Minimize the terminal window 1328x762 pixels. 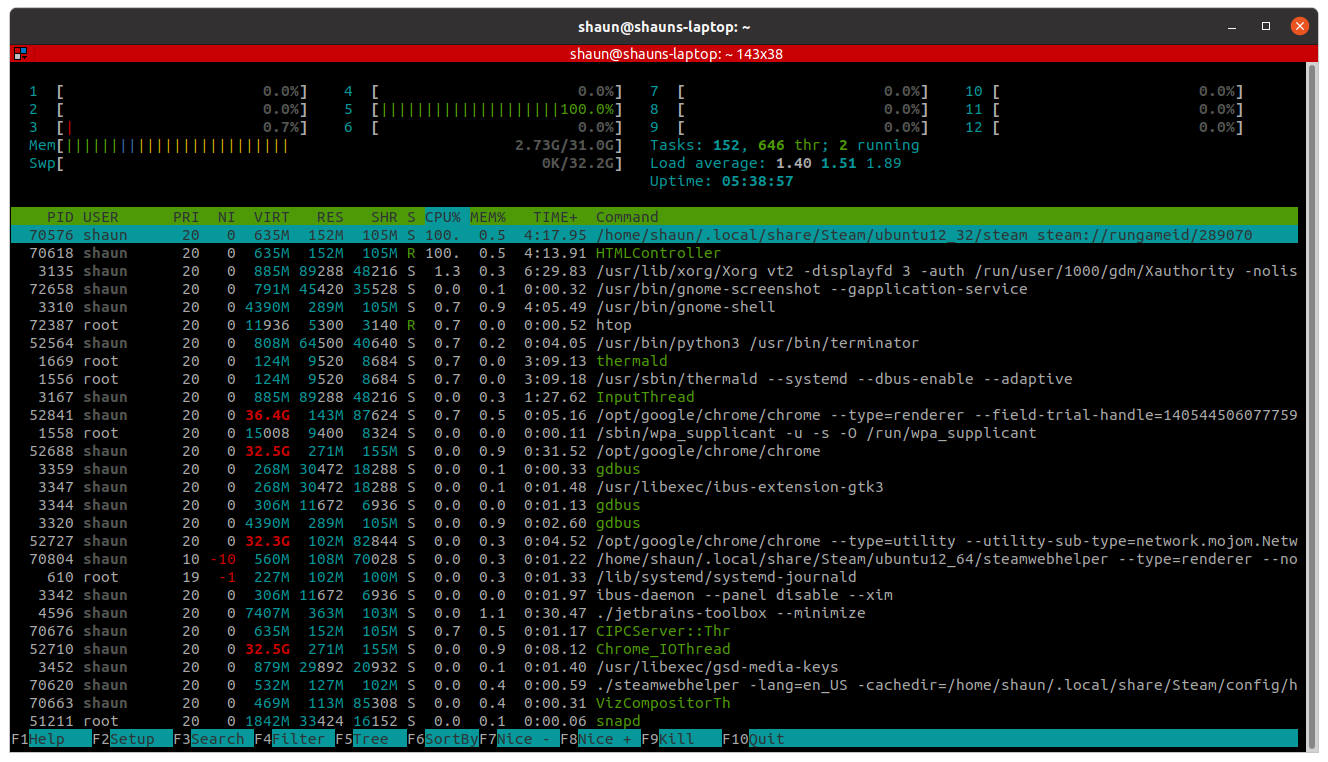click(x=1233, y=27)
